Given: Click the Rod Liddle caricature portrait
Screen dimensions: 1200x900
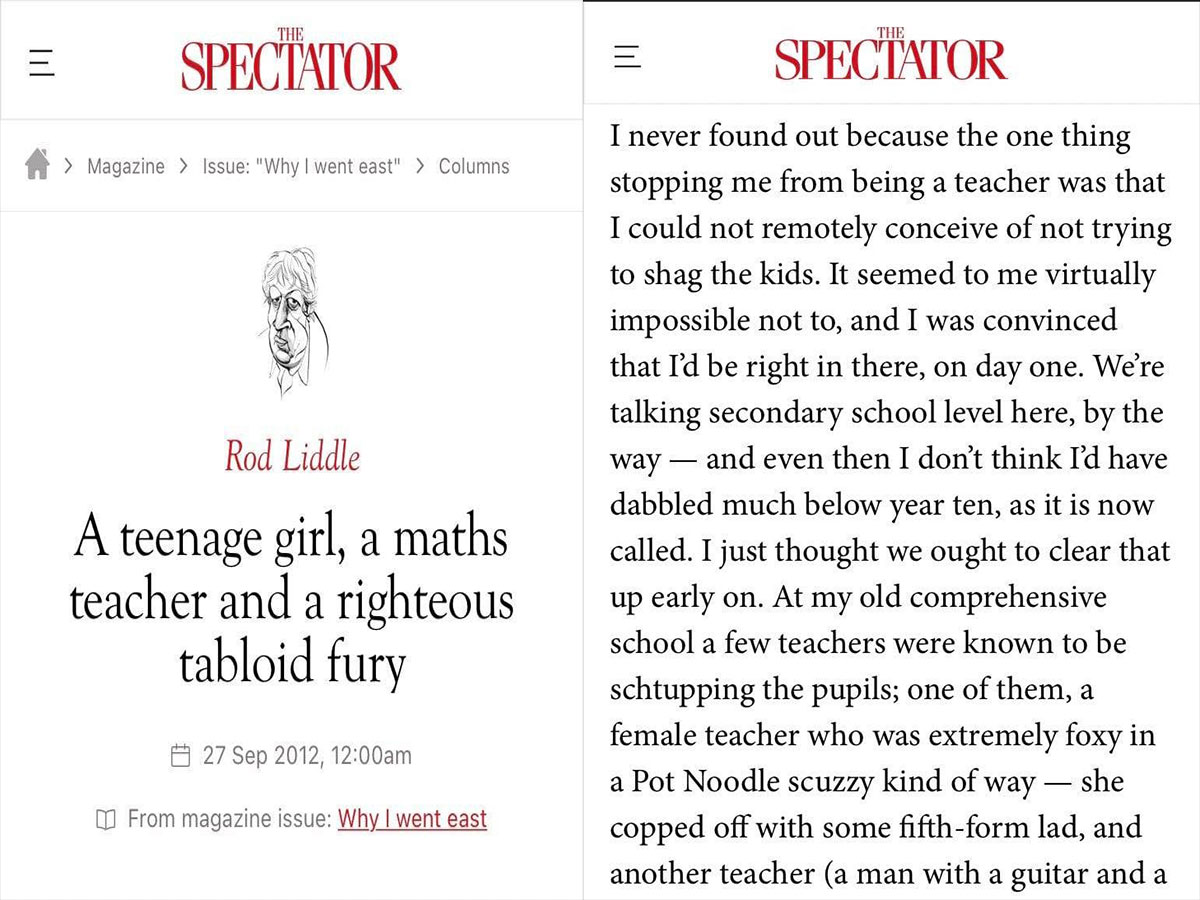Looking at the screenshot, I should (x=290, y=323).
